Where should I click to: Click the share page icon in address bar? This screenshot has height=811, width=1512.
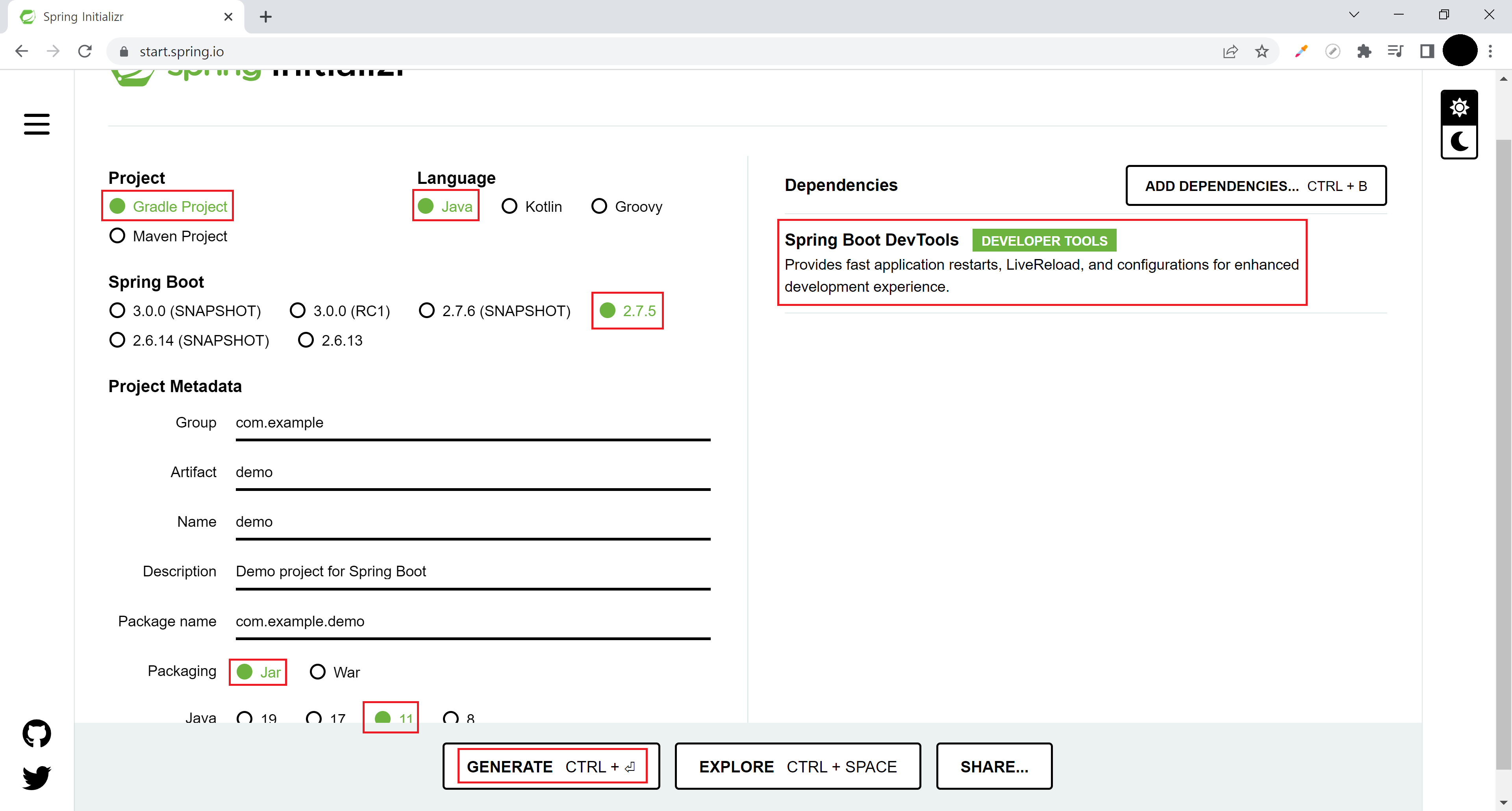pyautogui.click(x=1230, y=52)
